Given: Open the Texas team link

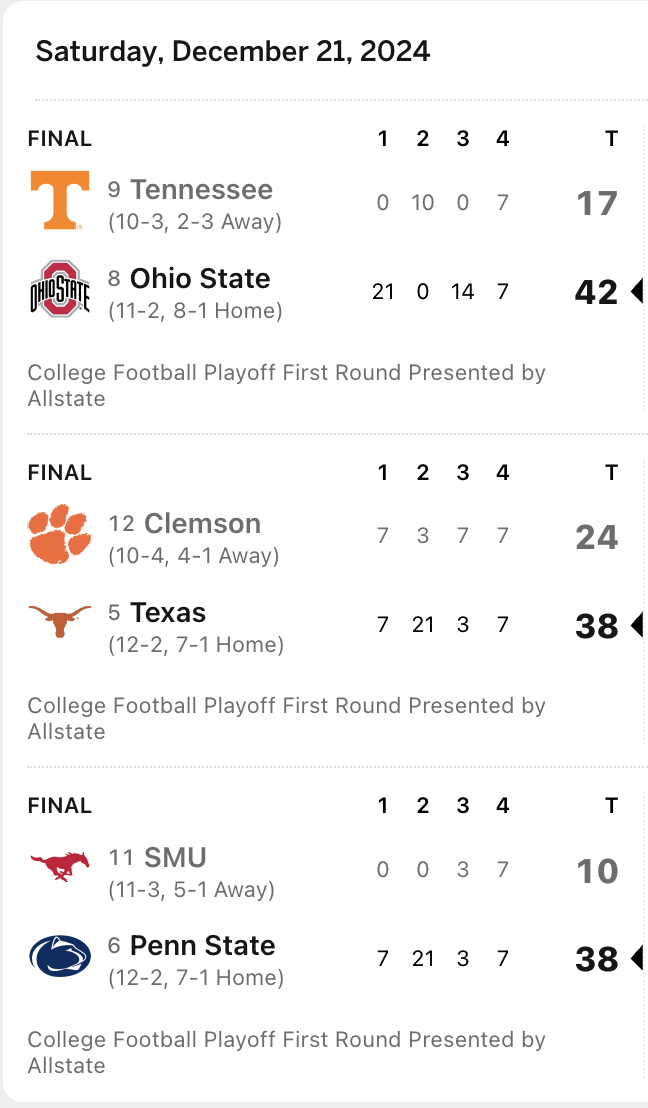Looking at the screenshot, I should tap(168, 613).
